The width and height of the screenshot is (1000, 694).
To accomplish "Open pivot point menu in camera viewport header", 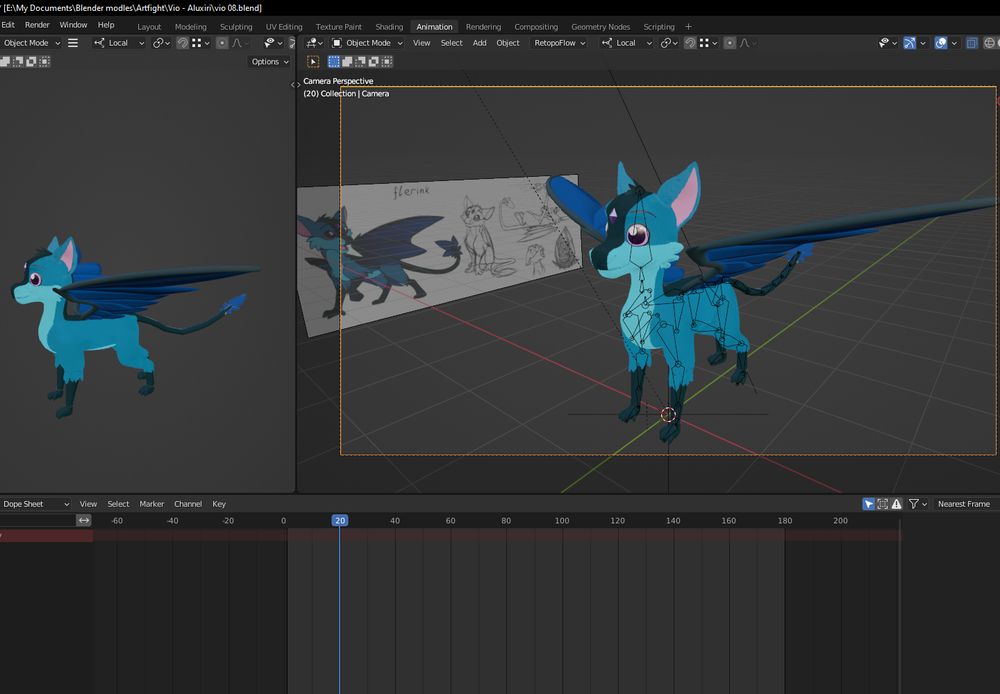I will coord(669,43).
